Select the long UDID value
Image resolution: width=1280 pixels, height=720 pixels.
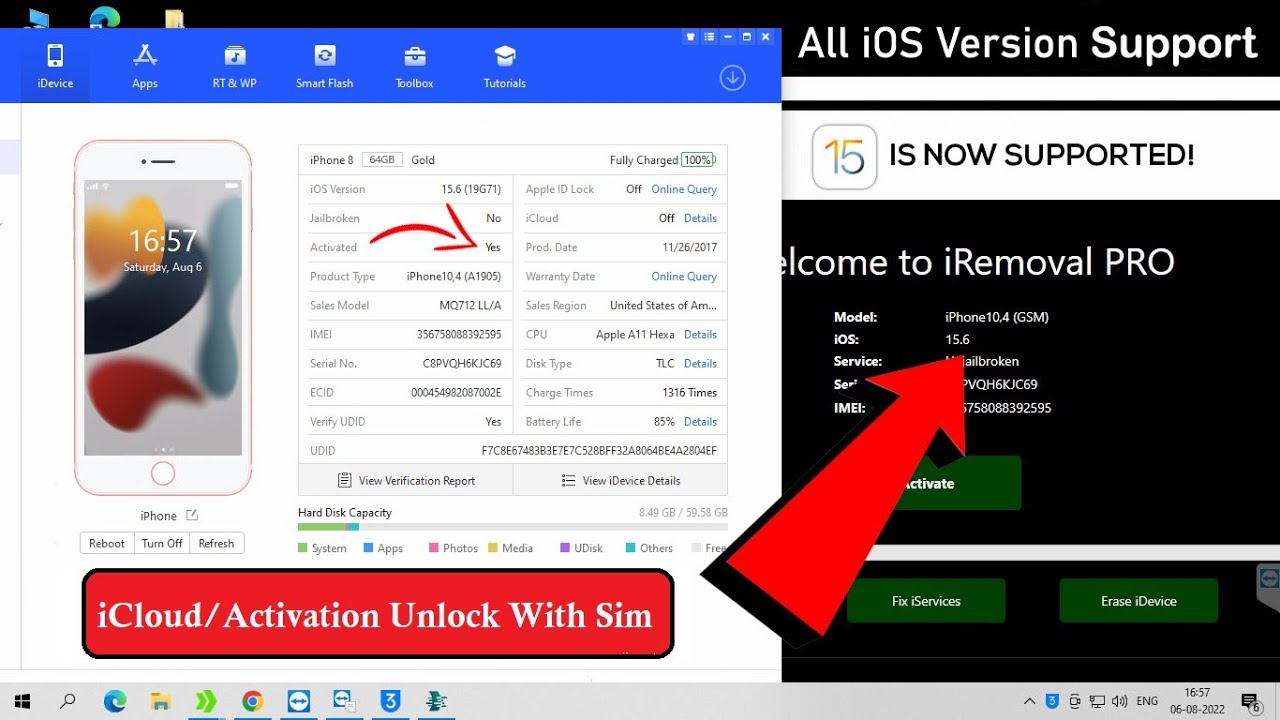[599, 451]
